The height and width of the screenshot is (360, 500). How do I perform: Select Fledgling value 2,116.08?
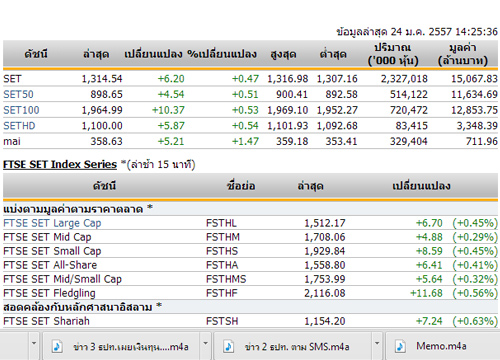point(325,293)
